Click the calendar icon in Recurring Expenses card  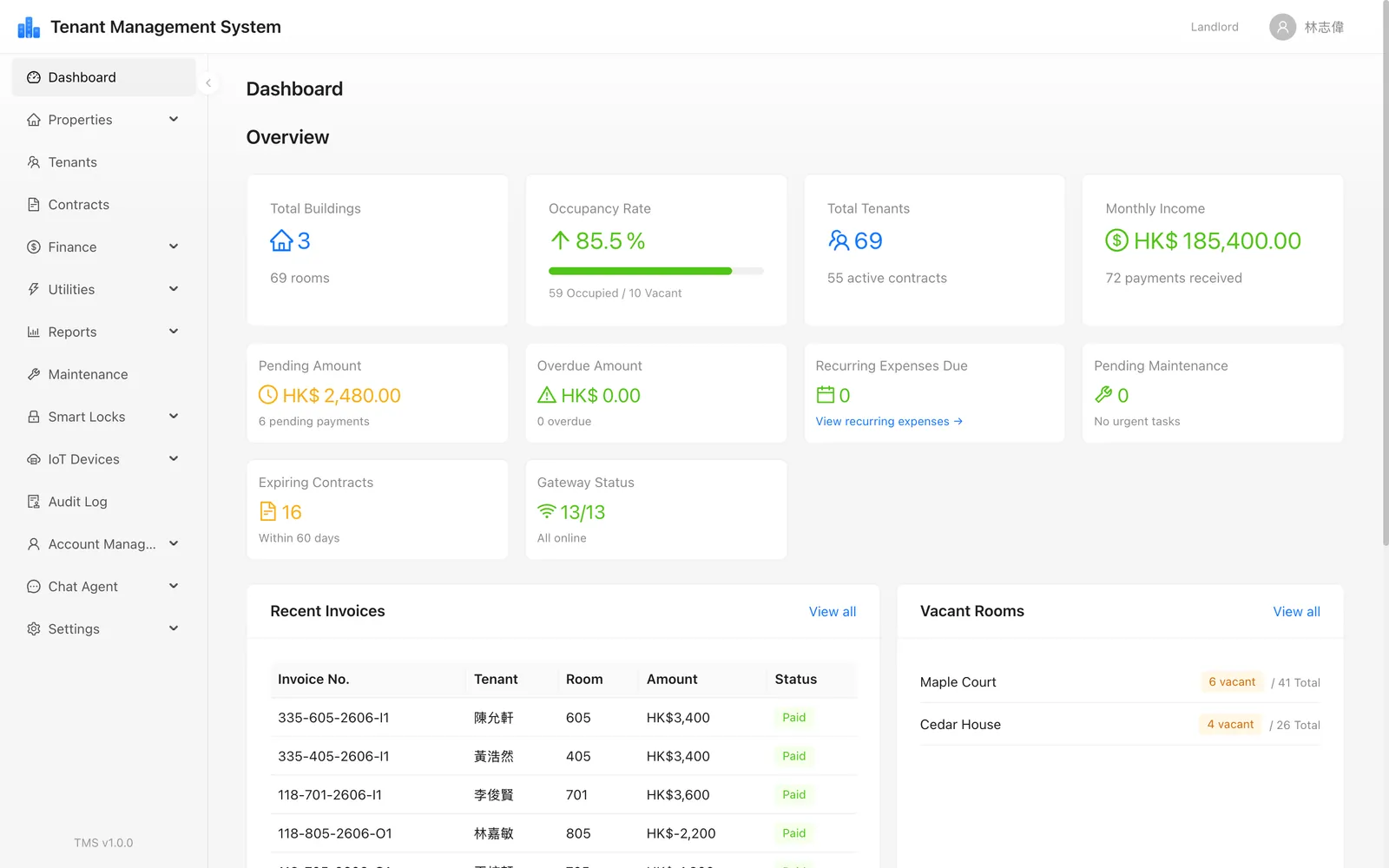point(826,395)
